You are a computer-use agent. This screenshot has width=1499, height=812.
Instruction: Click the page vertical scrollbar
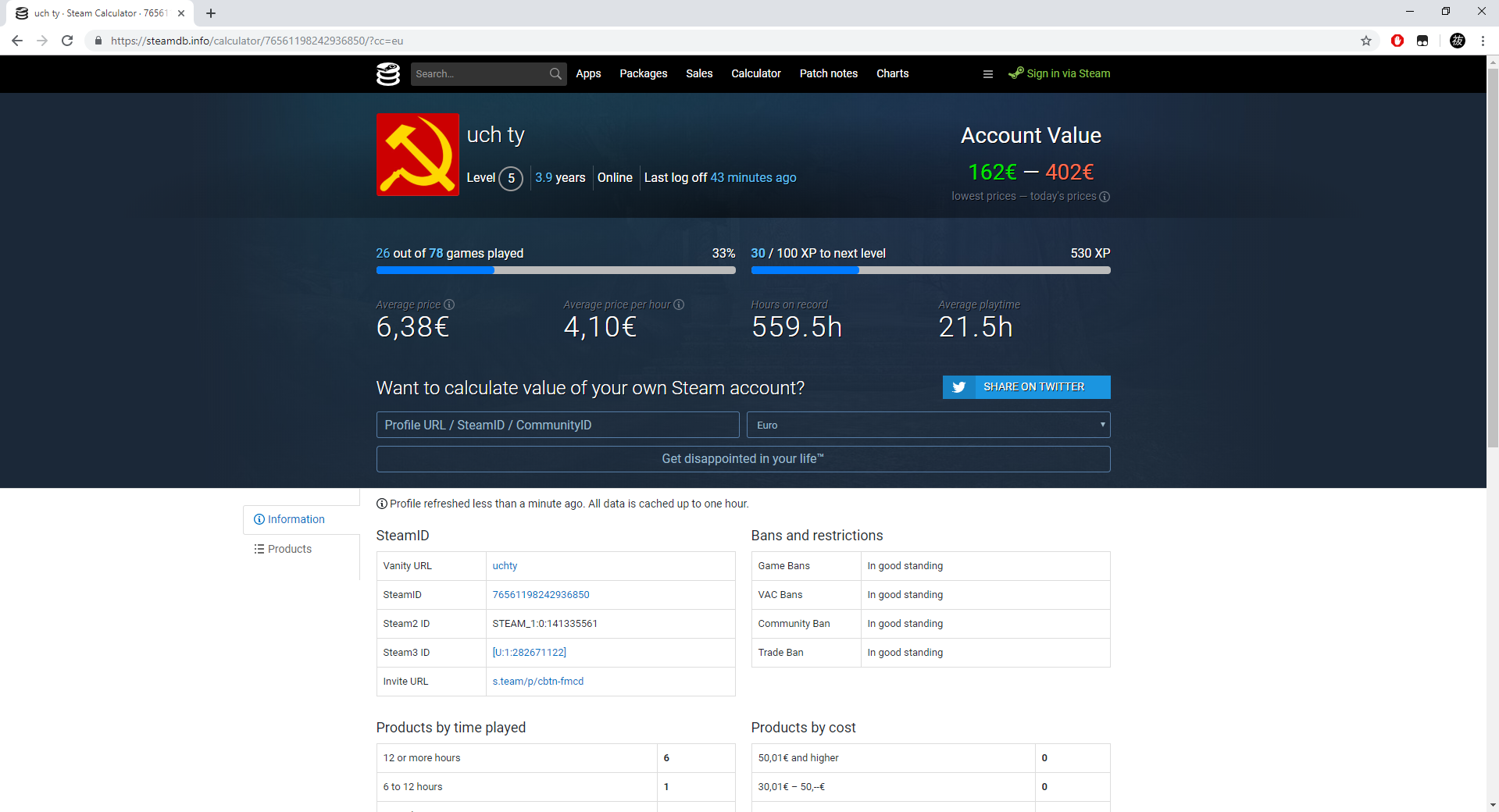(1493, 258)
